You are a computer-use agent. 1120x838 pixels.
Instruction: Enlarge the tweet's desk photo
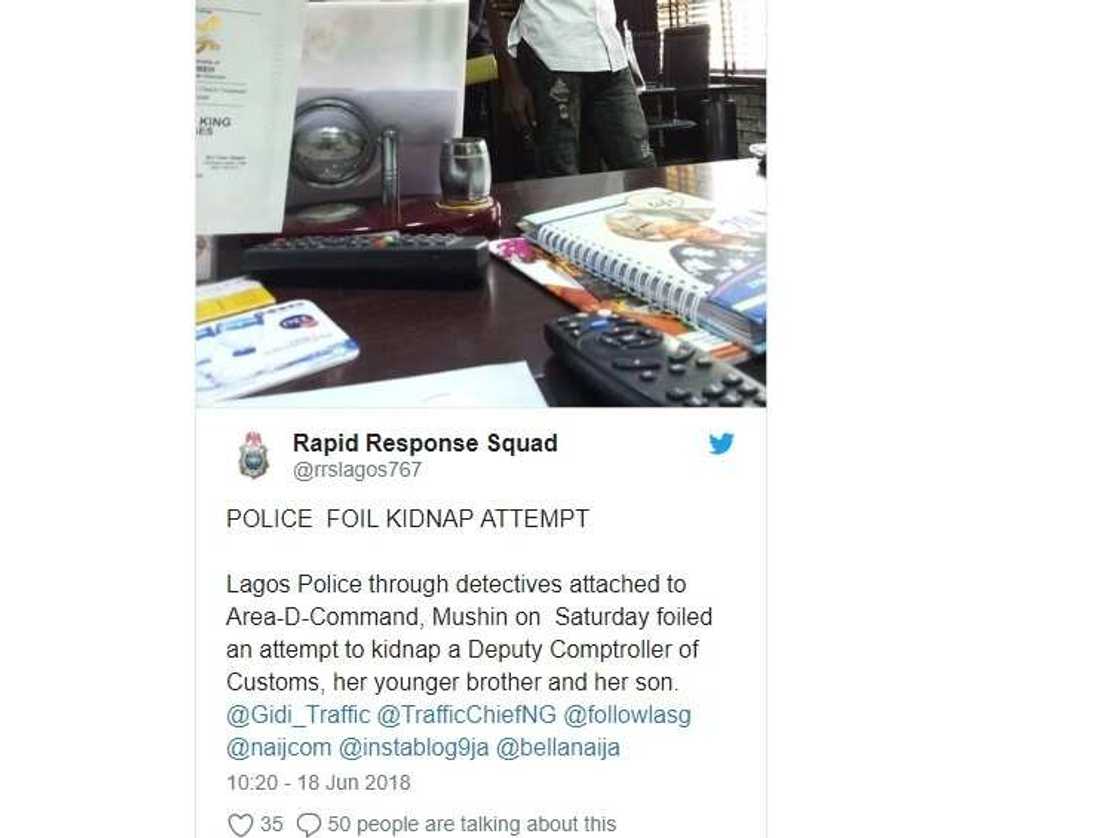pyautogui.click(x=481, y=204)
